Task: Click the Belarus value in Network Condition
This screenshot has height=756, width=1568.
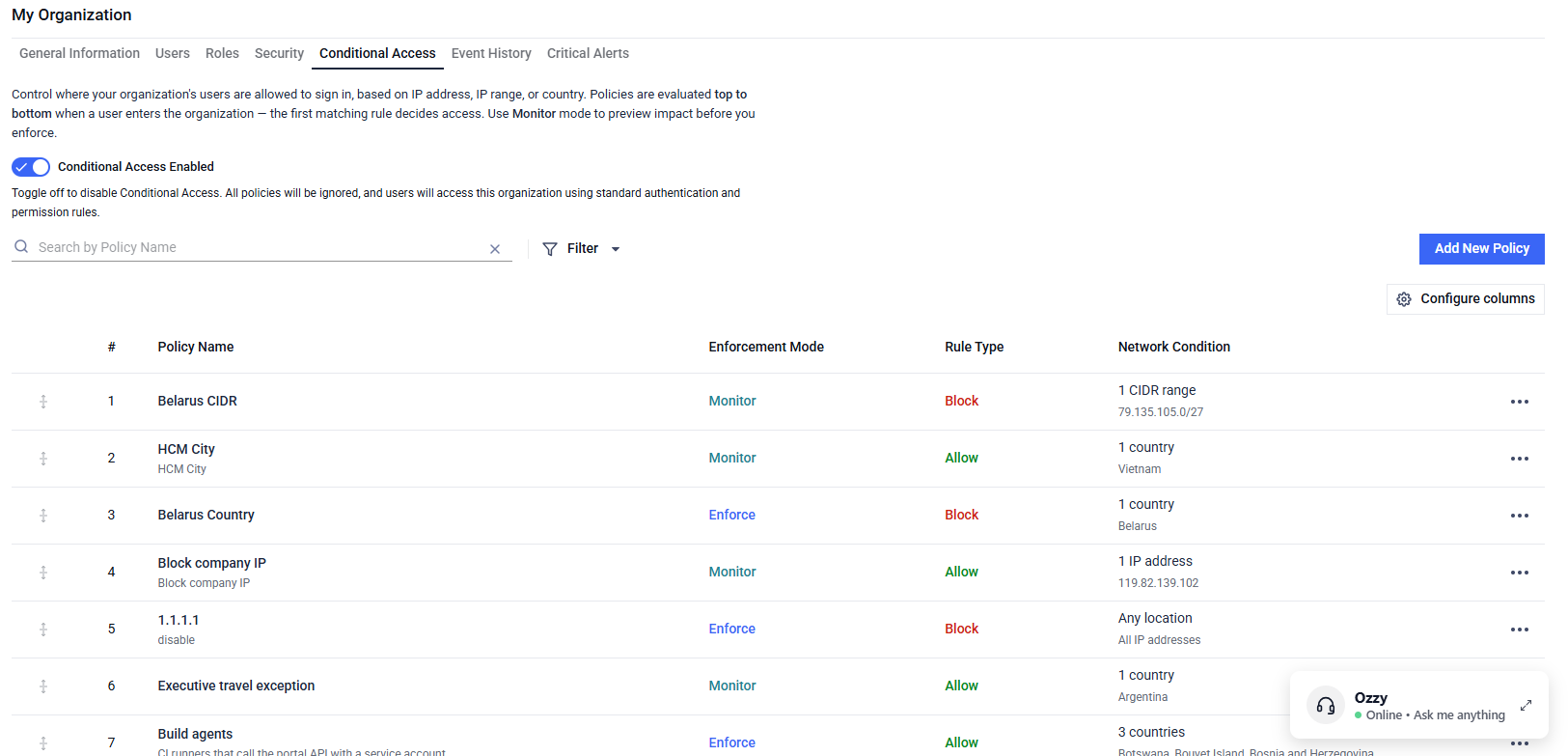Action: 1138,526
